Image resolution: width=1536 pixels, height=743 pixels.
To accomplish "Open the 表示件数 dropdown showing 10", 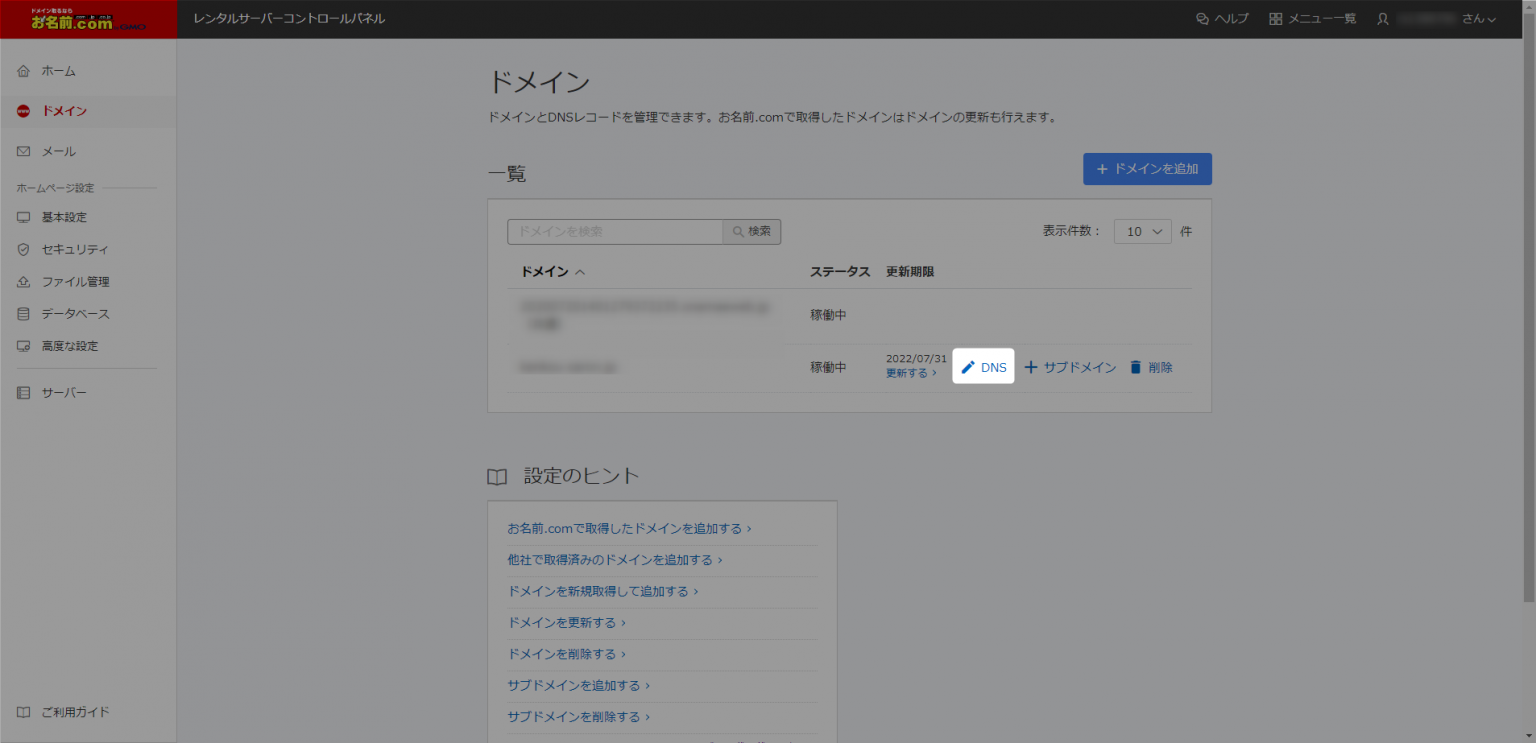I will (x=1142, y=231).
